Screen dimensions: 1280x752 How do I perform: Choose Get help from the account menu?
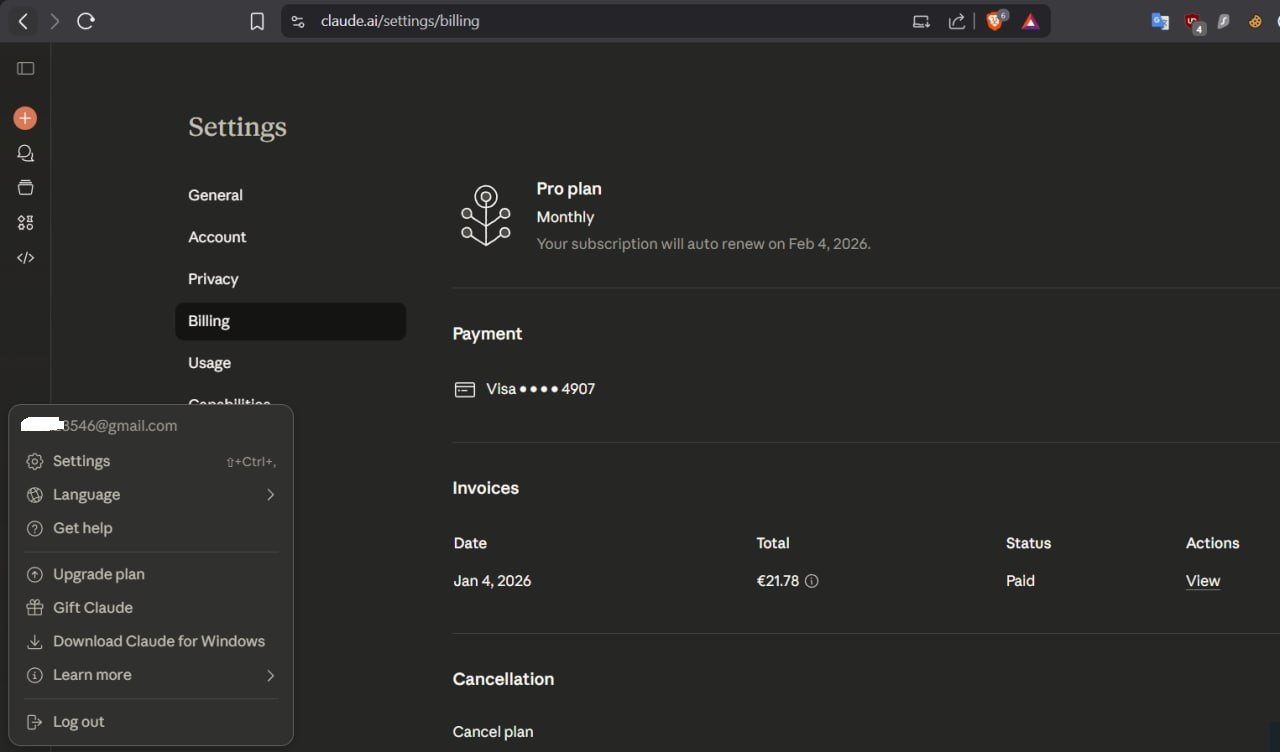151,528
